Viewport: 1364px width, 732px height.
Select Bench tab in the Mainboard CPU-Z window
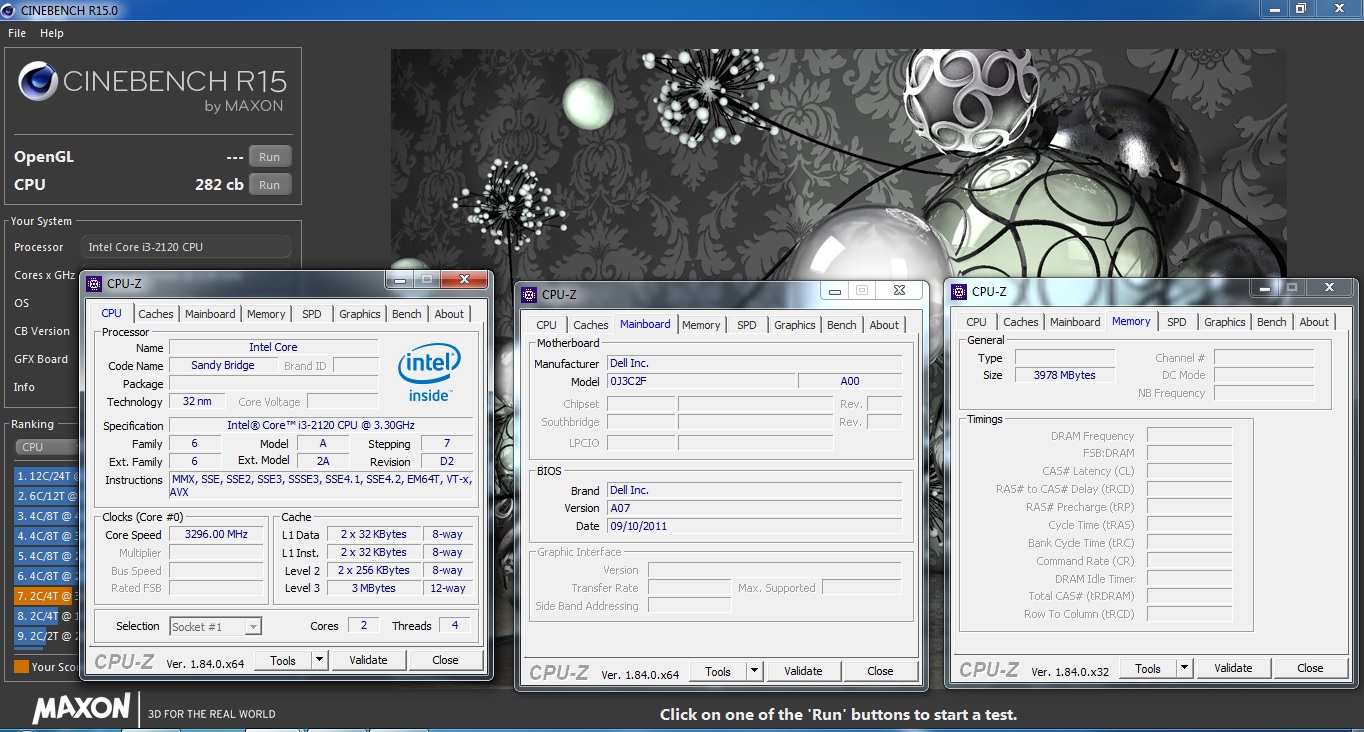[842, 325]
